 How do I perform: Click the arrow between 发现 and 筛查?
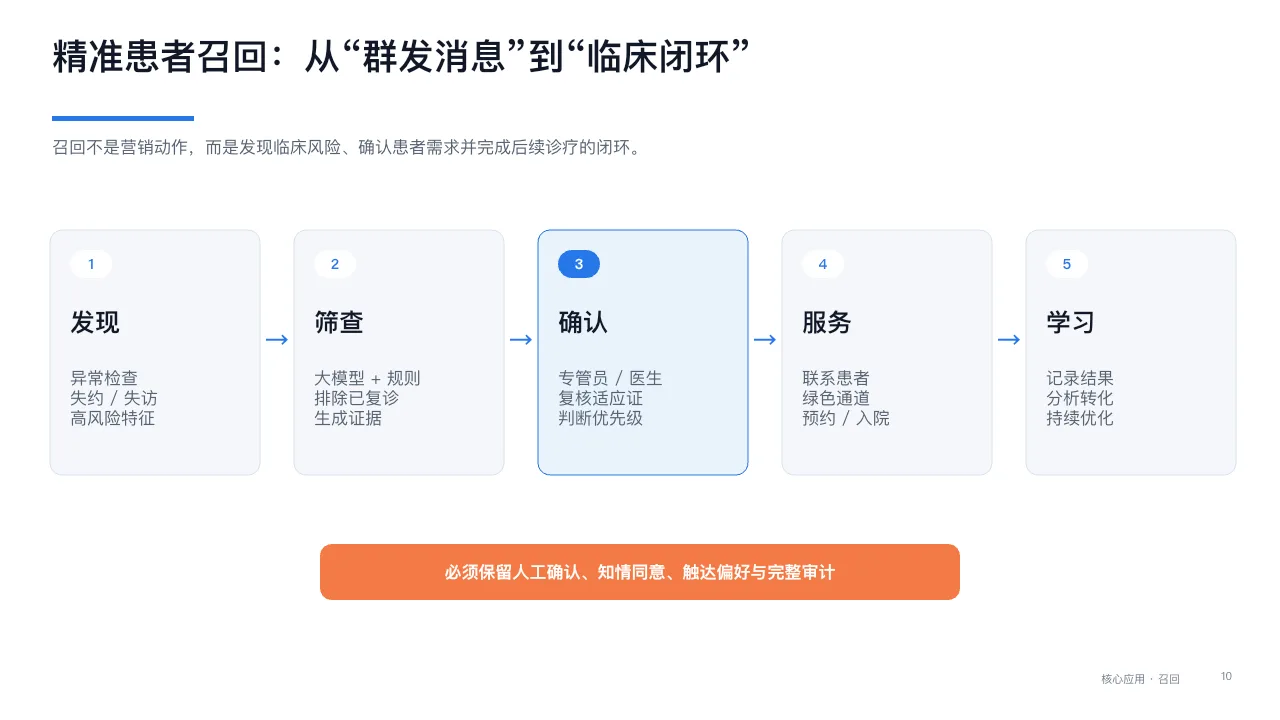(x=277, y=340)
